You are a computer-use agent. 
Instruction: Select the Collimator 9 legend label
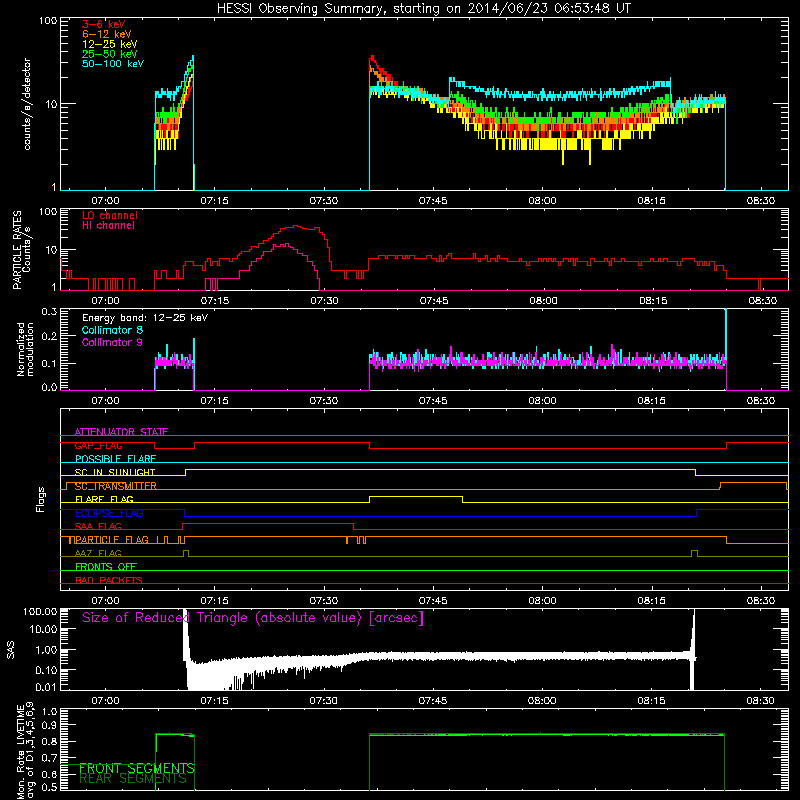pos(112,342)
